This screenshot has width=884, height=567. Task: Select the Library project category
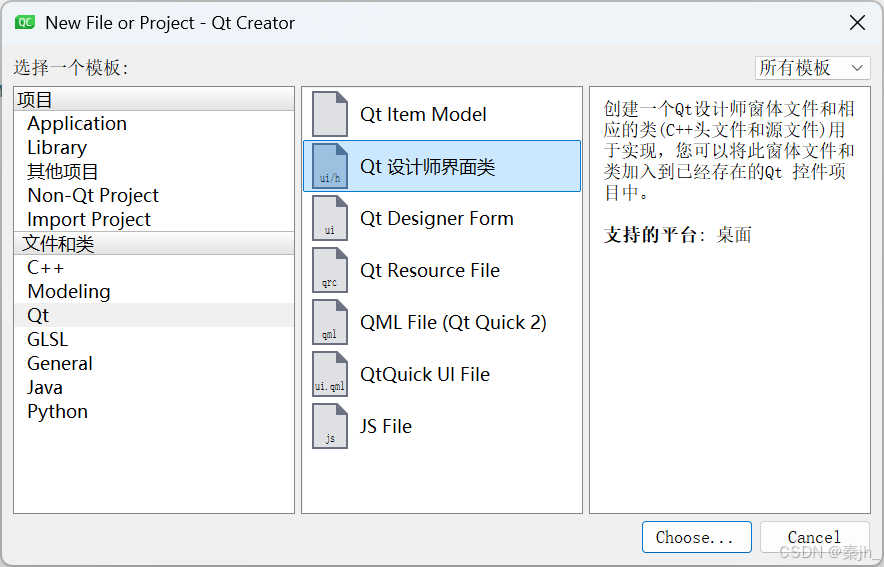coord(154,148)
